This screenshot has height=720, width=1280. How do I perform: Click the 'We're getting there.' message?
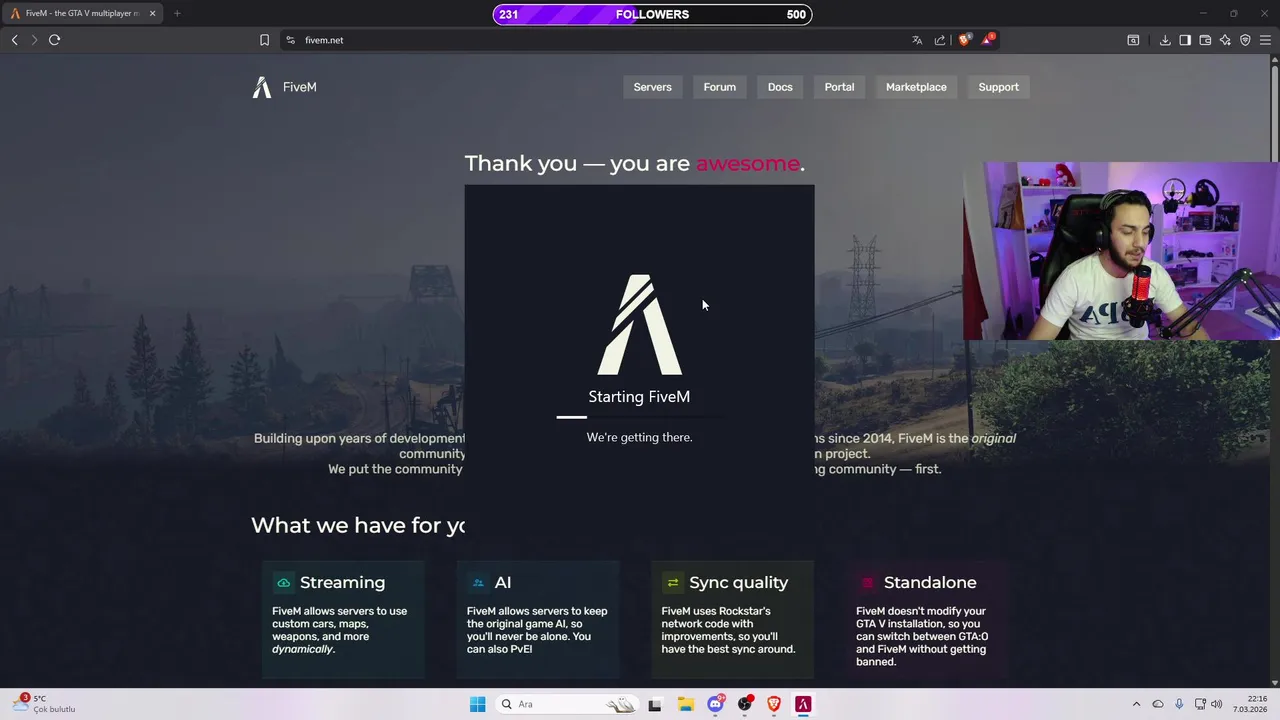click(639, 437)
